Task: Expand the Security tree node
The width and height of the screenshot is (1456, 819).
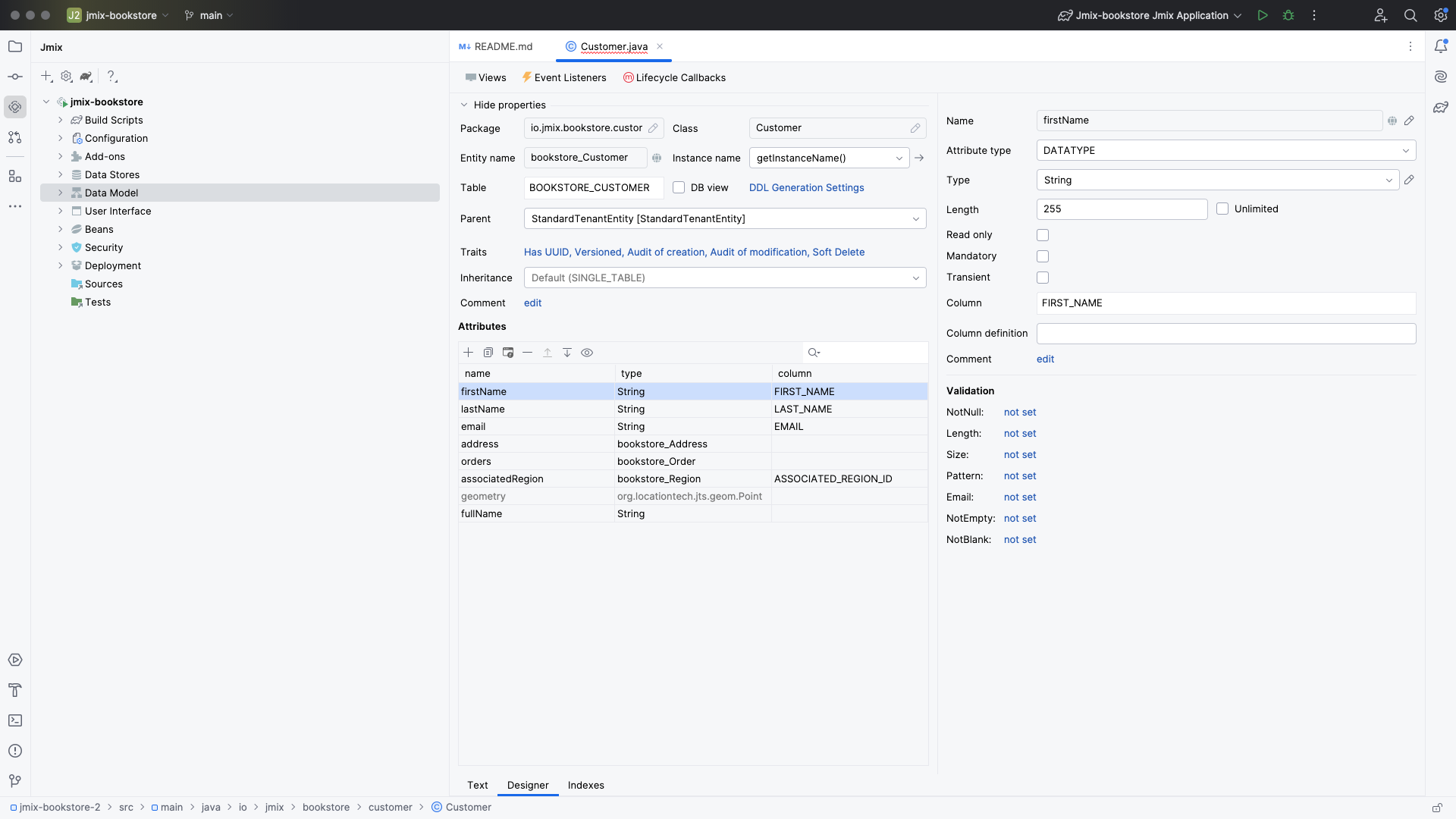Action: [61, 248]
